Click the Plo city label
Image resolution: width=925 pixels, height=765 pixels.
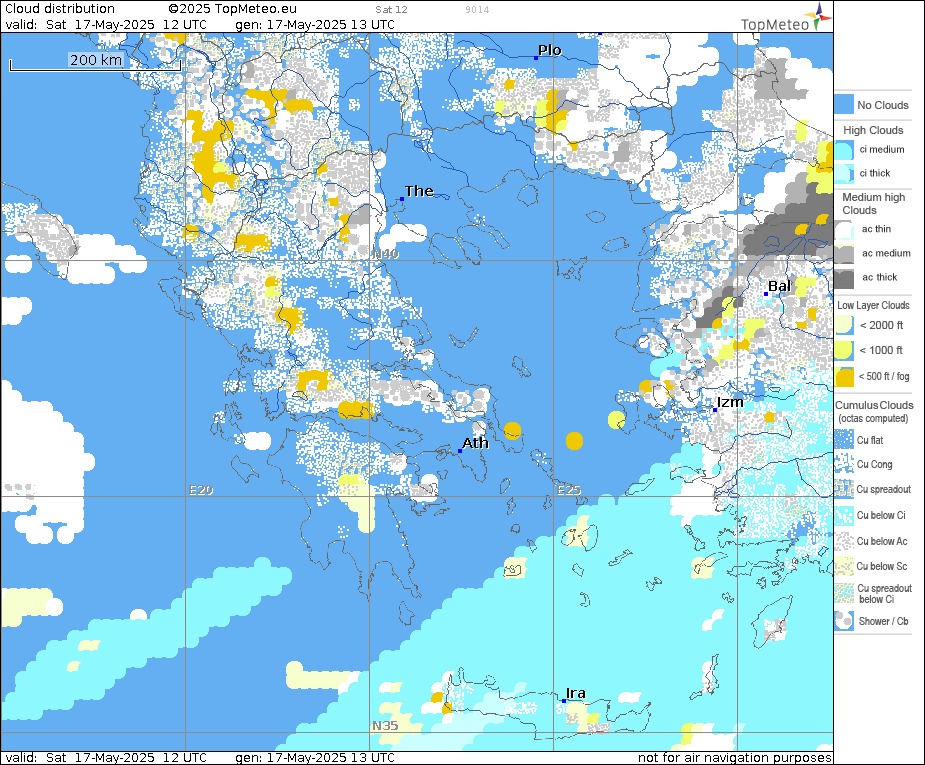coord(550,50)
